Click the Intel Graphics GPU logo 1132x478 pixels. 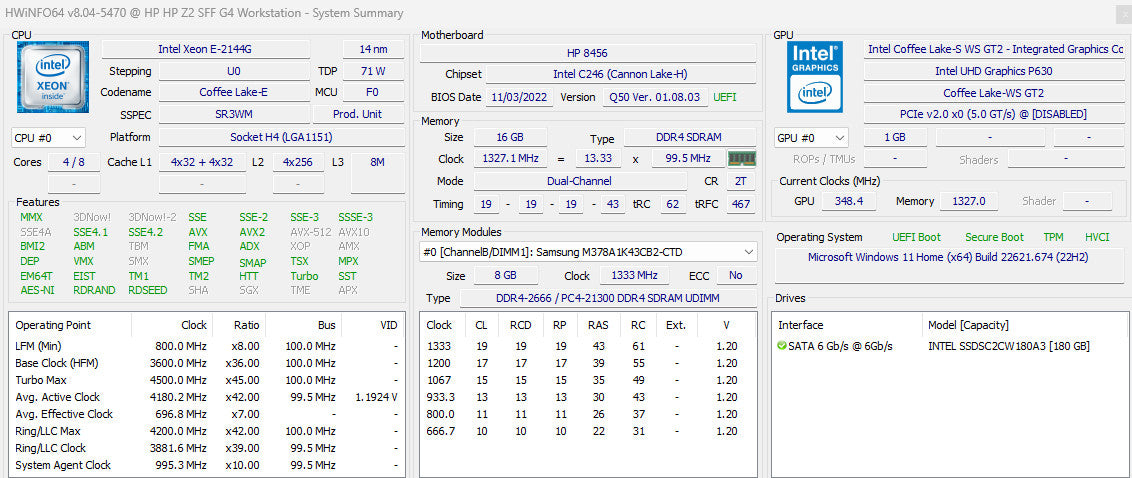tap(814, 77)
